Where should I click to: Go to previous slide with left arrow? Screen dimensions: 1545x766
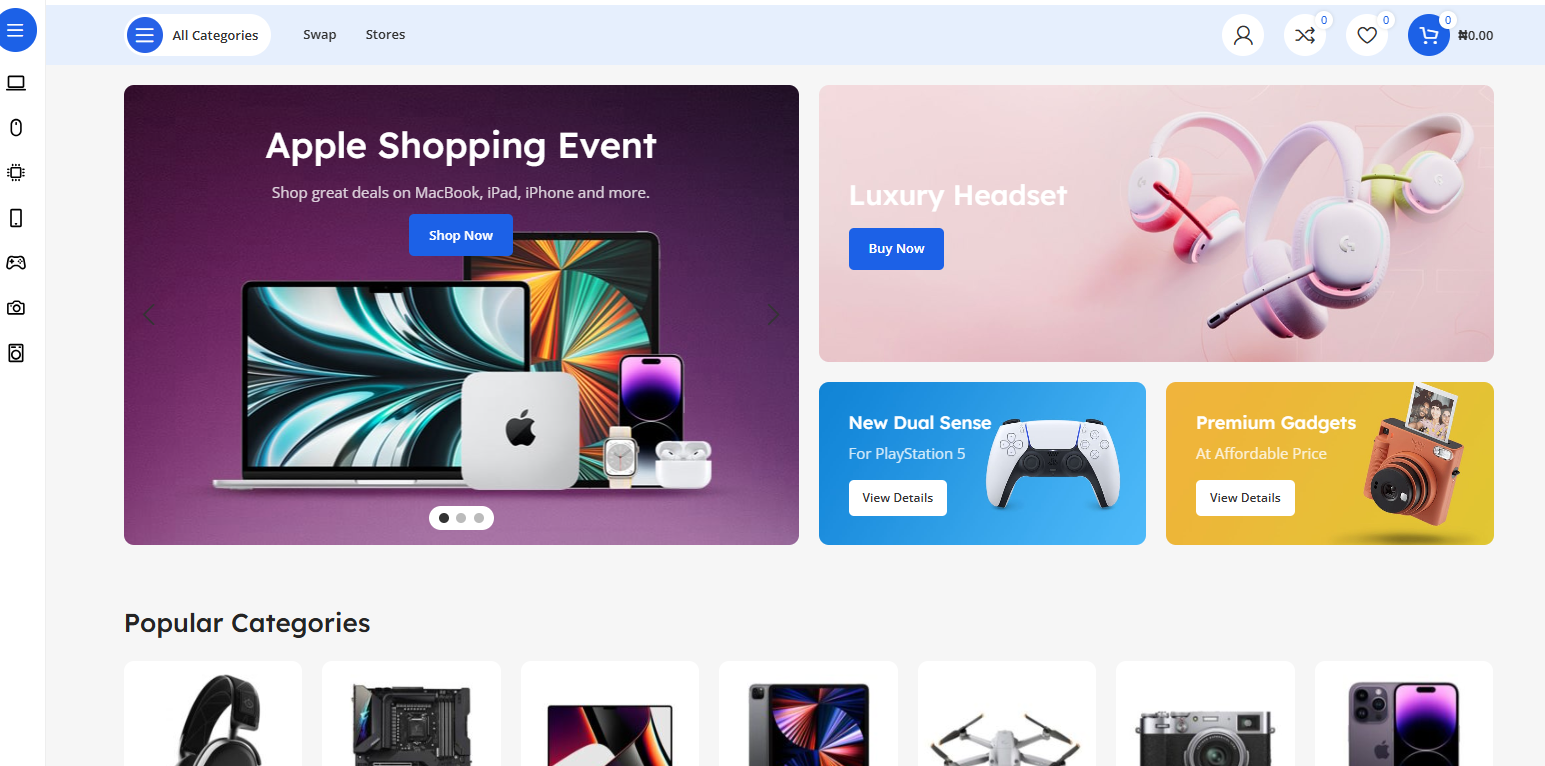coord(150,315)
